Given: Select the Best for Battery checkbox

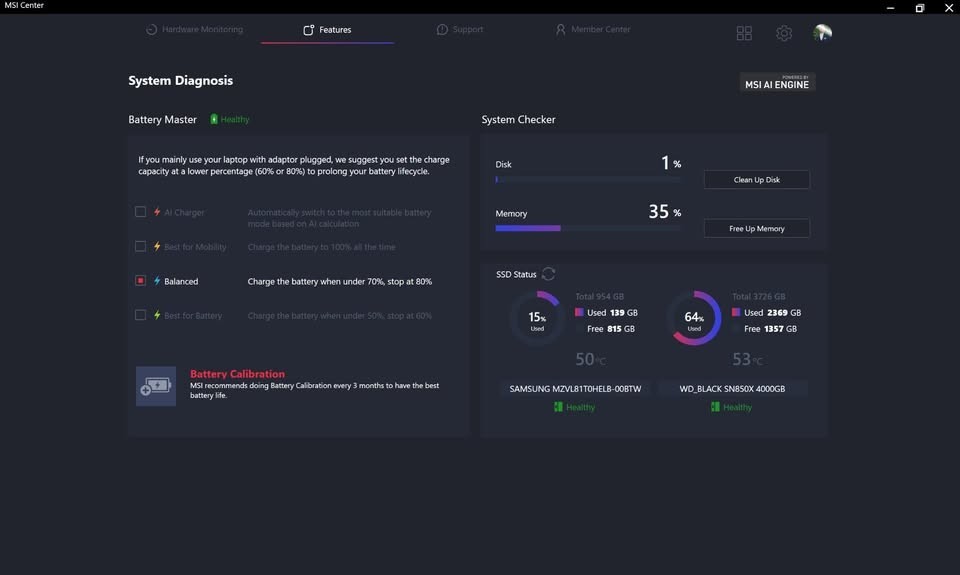Looking at the screenshot, I should coord(140,315).
